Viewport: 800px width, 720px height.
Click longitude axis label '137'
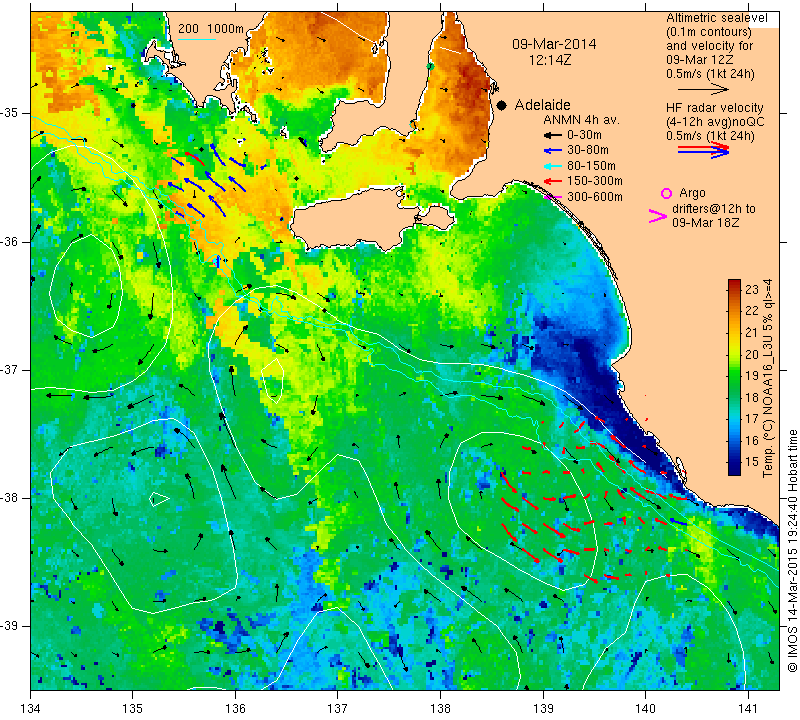point(338,709)
